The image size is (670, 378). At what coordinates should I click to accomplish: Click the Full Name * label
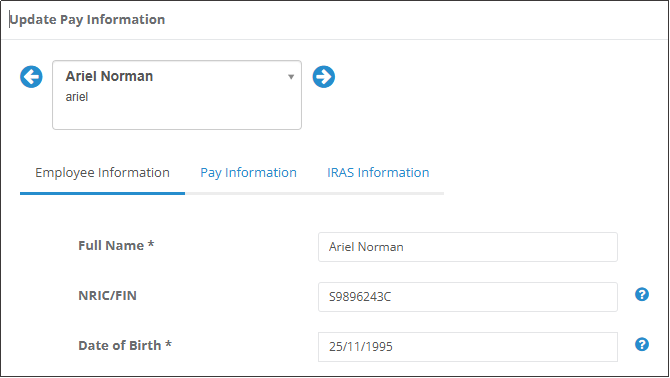[116, 246]
